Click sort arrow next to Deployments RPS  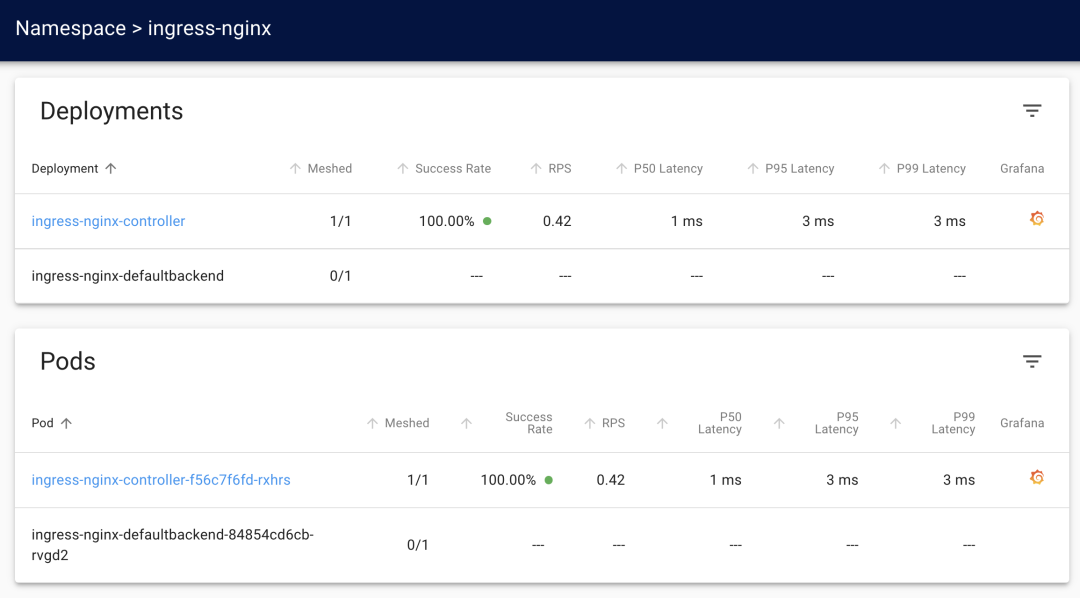(536, 169)
